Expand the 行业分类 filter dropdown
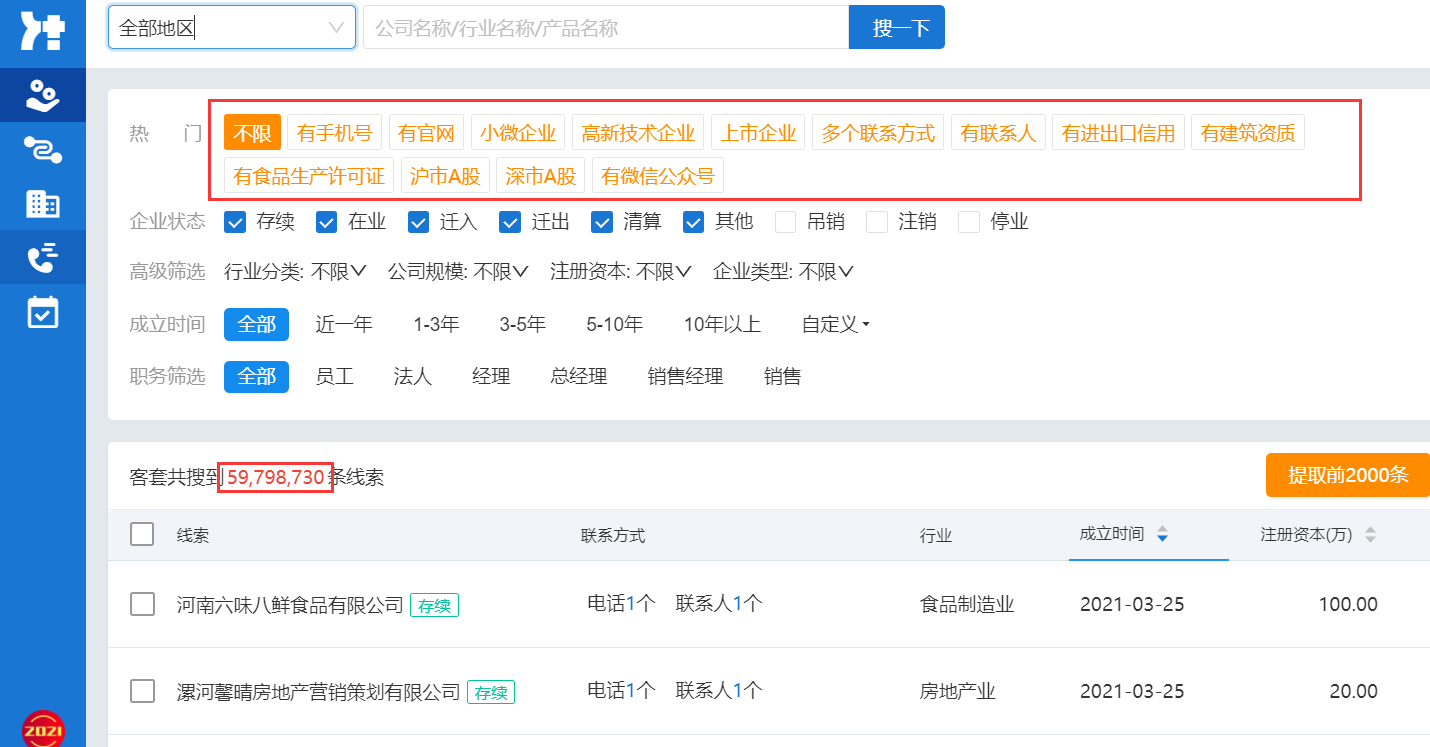1430x747 pixels. point(296,272)
